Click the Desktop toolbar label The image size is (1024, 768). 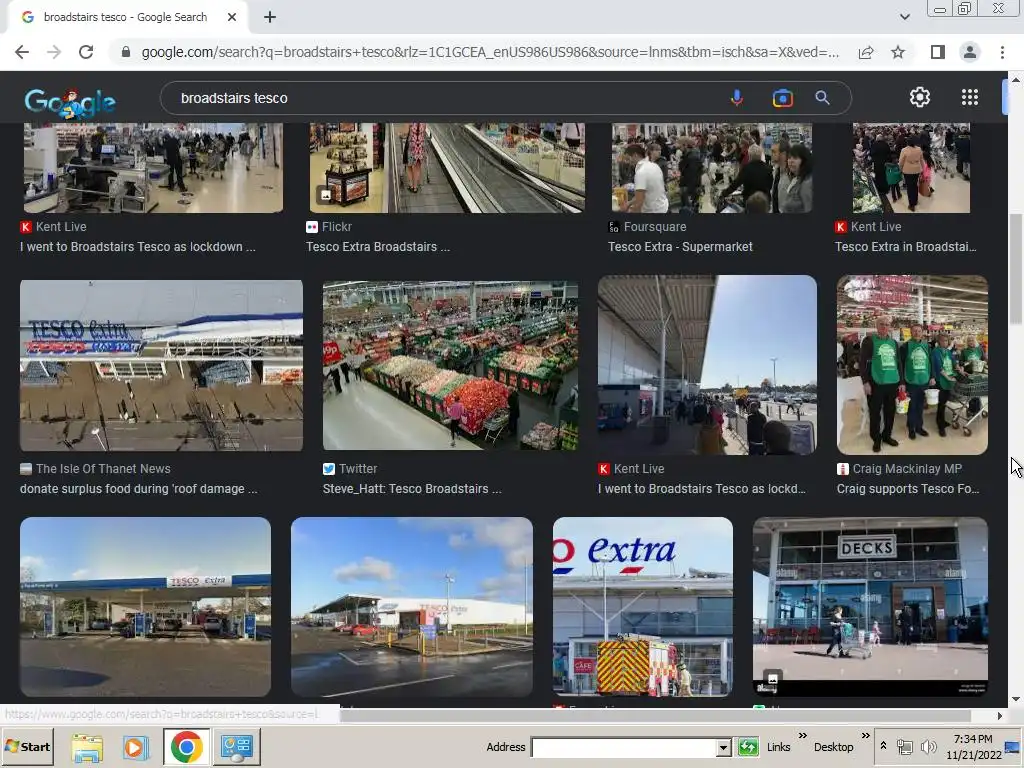click(833, 747)
